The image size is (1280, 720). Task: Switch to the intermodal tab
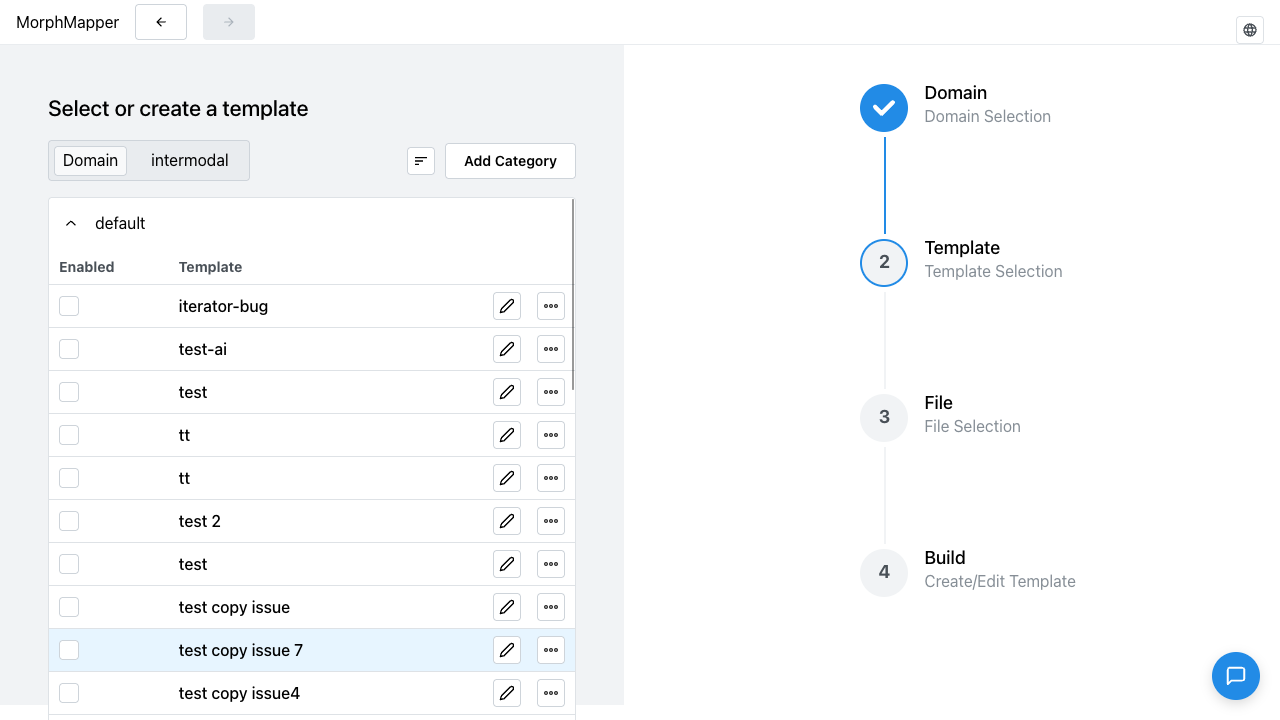pyautogui.click(x=190, y=160)
